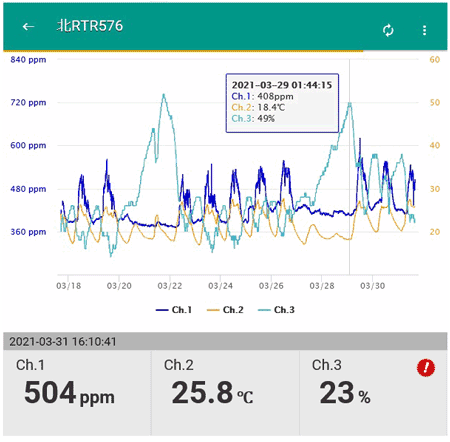Open the three-dot overflow menu

(x=424, y=30)
